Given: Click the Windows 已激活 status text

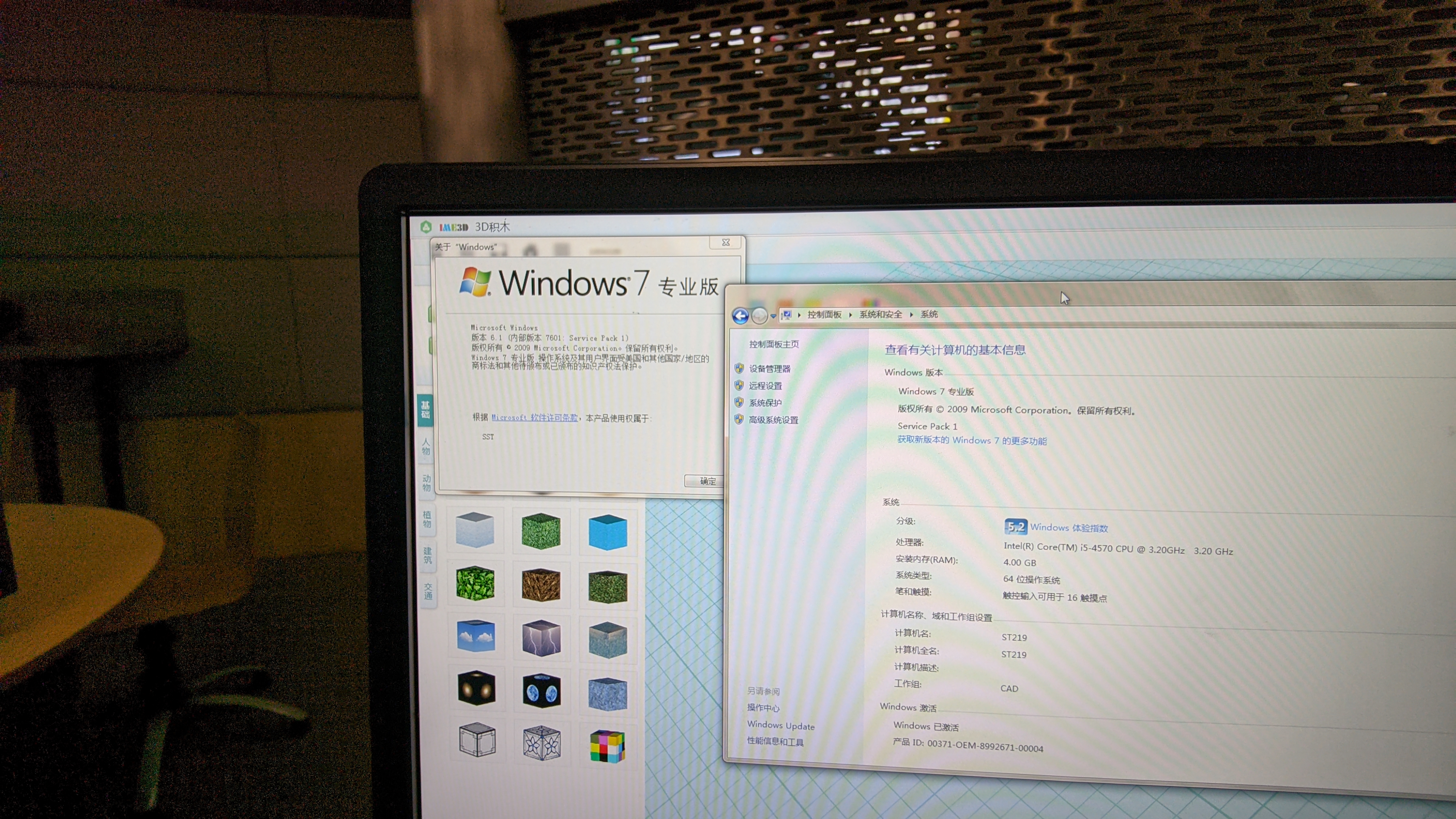Looking at the screenshot, I should tap(926, 726).
